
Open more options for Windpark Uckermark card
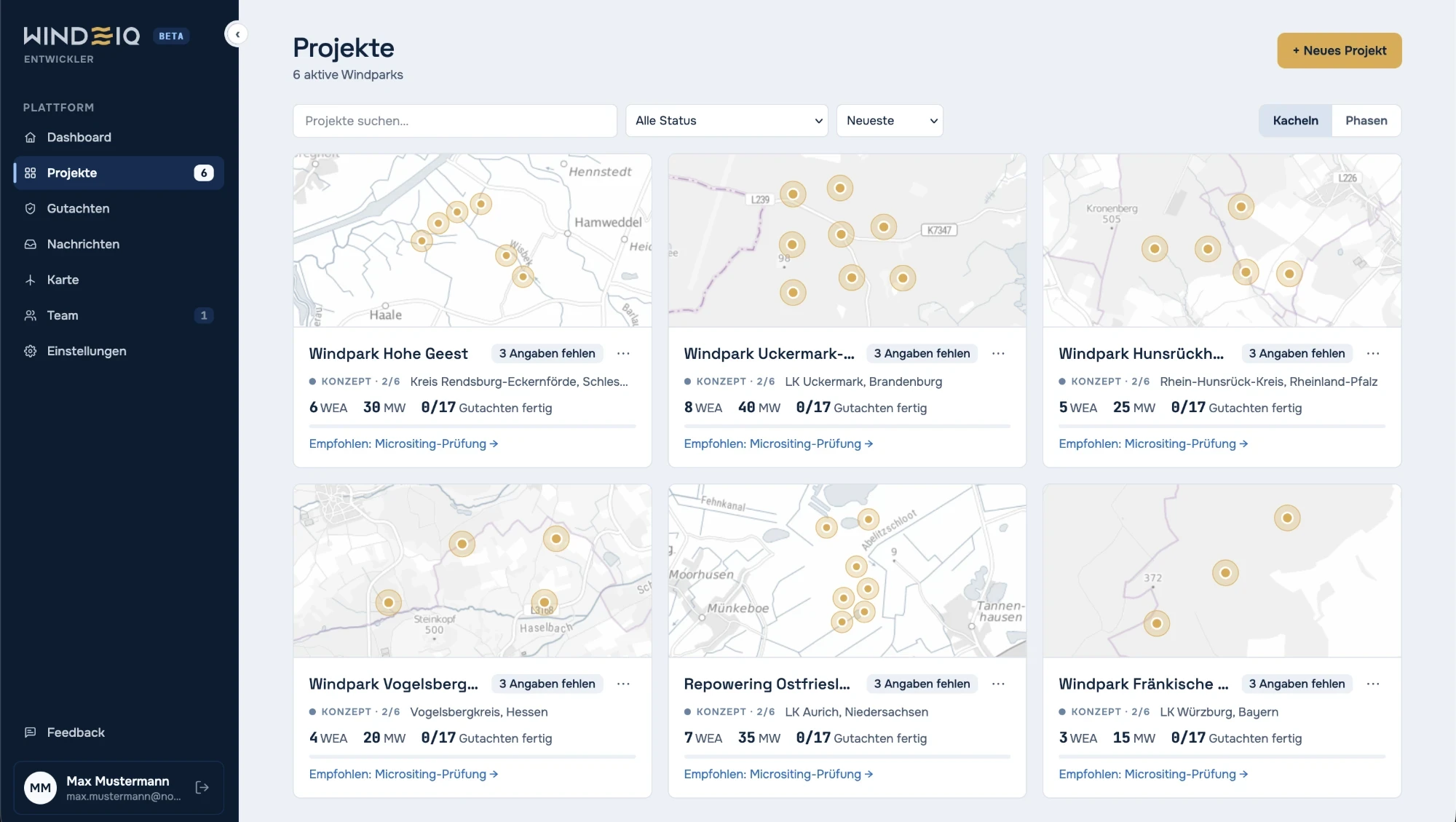[998, 354]
